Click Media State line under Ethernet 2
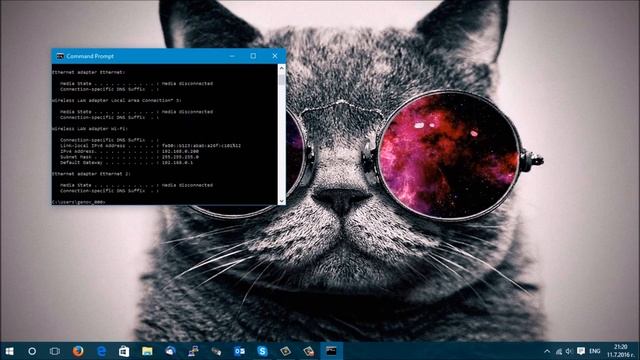The image size is (640, 360). pyautogui.click(x=136, y=185)
